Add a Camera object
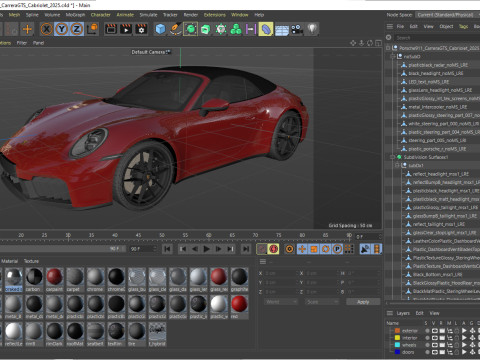The width and height of the screenshot is (480, 360). 297,29
